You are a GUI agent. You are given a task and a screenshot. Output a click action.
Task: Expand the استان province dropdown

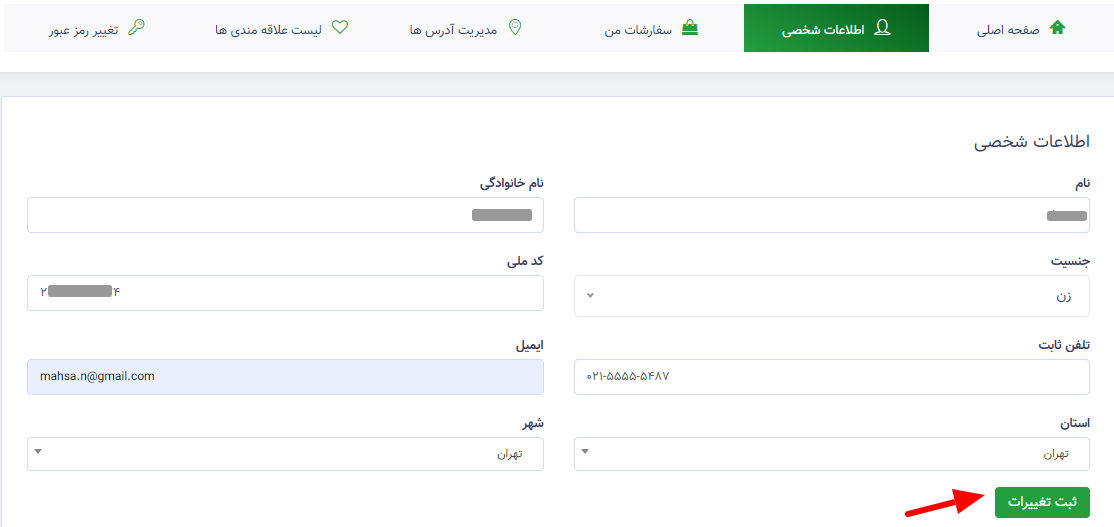[x=832, y=453]
